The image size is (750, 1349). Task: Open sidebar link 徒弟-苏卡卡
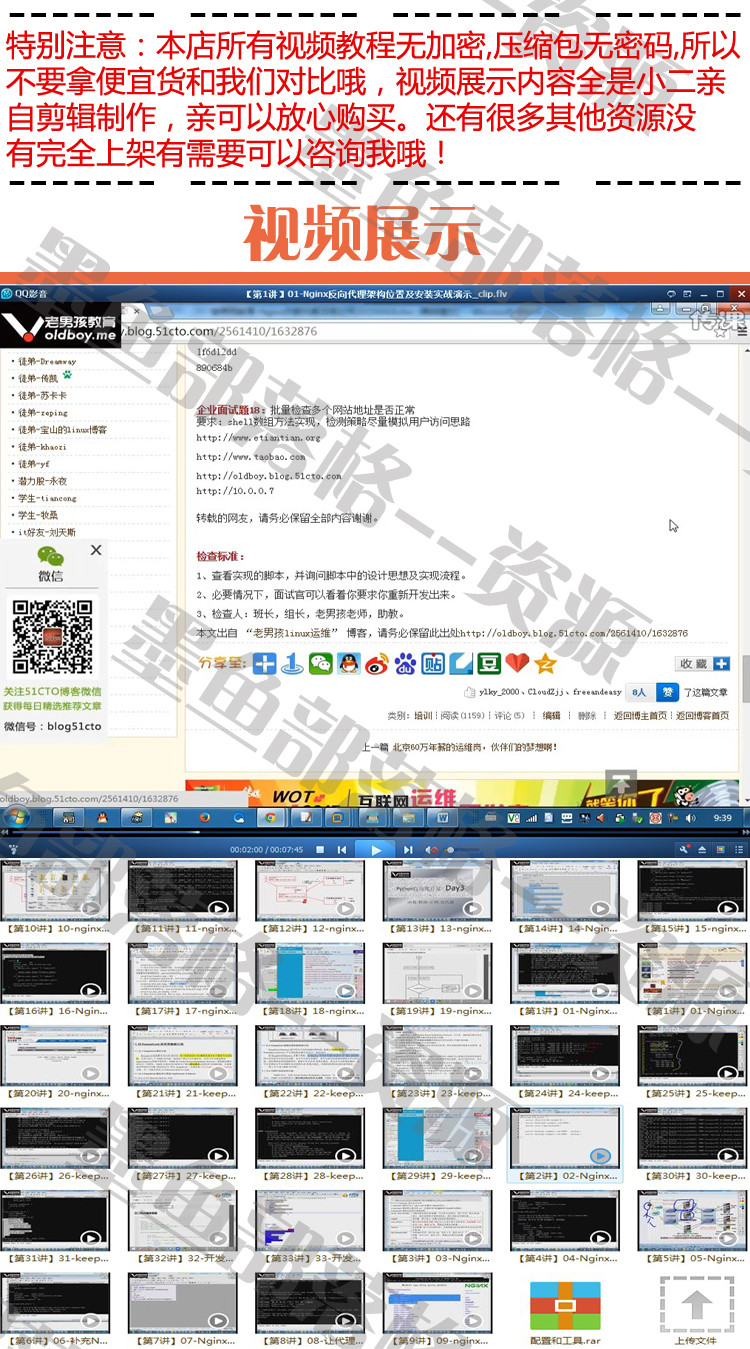click(x=41, y=395)
